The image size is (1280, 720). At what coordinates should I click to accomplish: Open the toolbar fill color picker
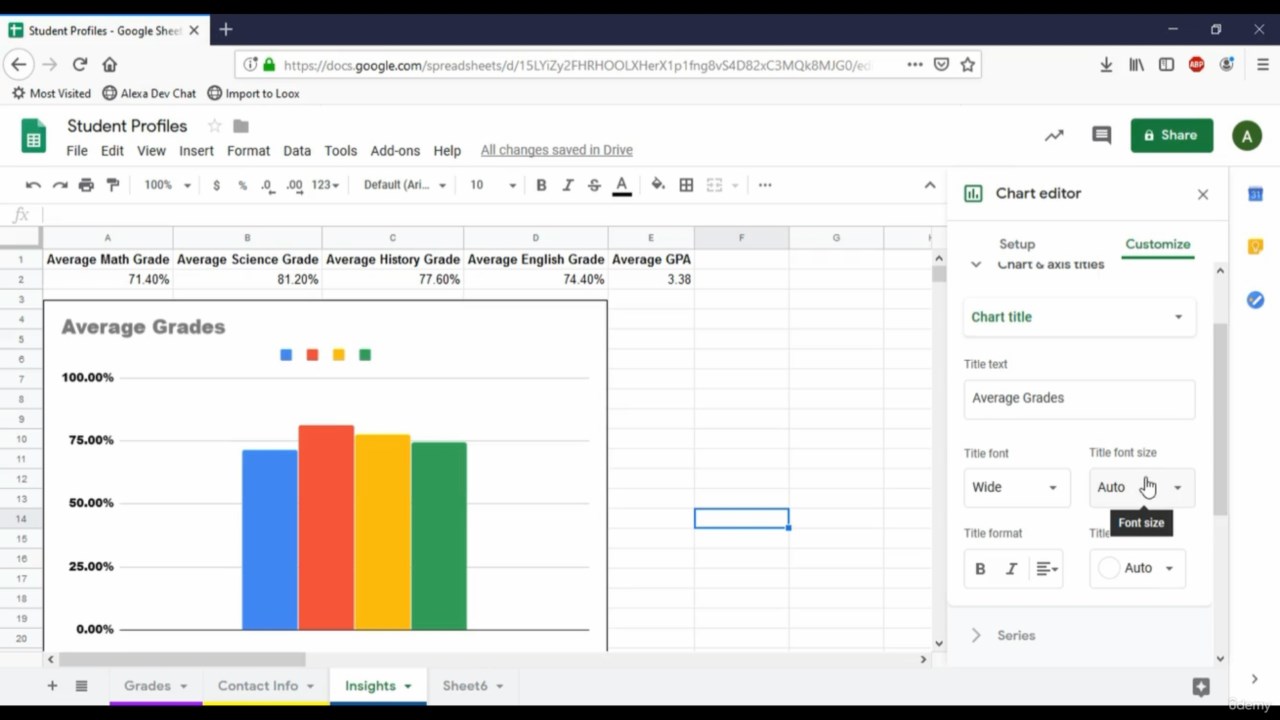click(658, 185)
